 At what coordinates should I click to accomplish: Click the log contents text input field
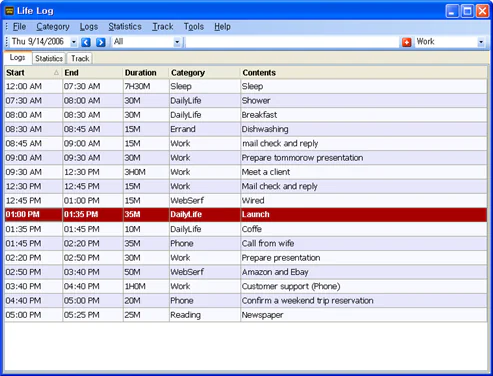coord(292,42)
